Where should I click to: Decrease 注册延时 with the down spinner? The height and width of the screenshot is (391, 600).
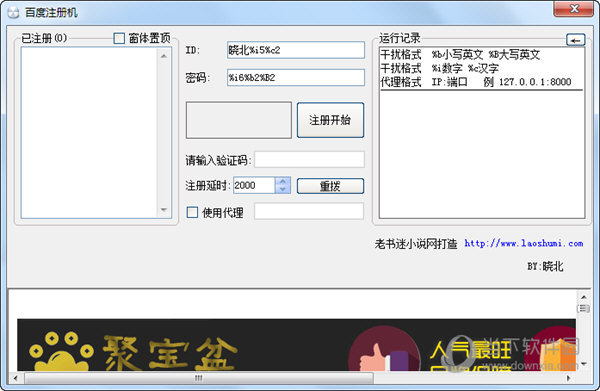[x=283, y=189]
